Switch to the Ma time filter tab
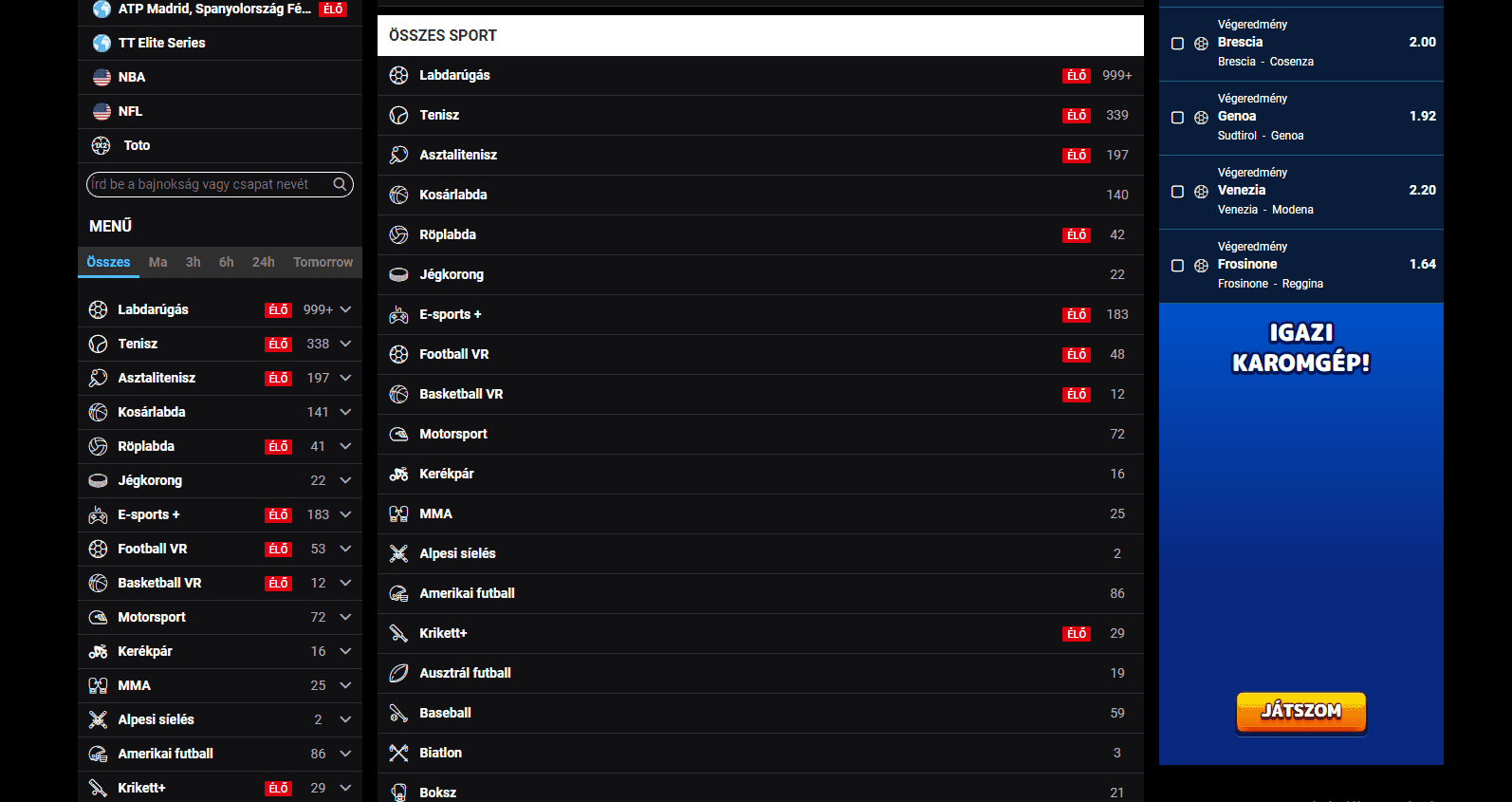This screenshot has width=1512, height=802. coord(157,262)
